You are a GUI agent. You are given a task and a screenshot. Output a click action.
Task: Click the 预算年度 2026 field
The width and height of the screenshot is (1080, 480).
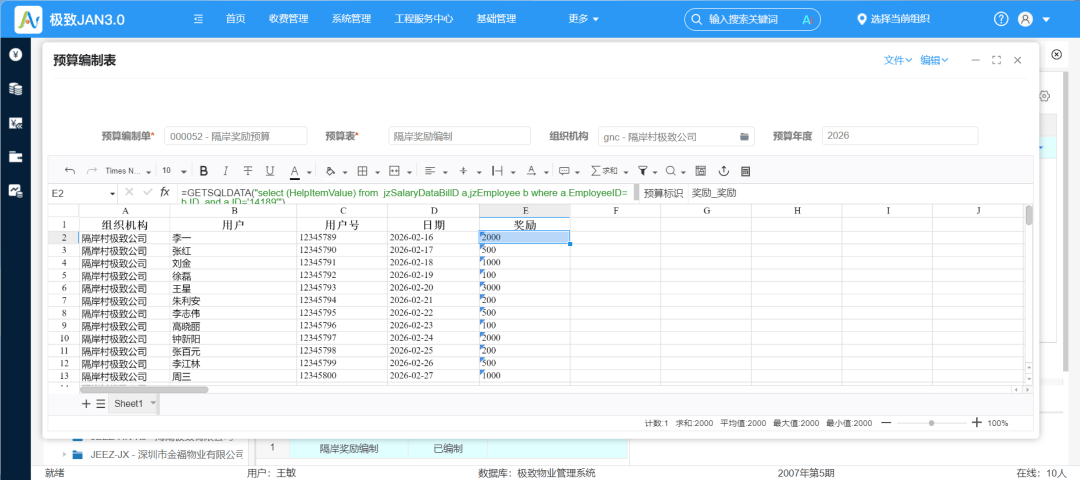[x=900, y=136]
